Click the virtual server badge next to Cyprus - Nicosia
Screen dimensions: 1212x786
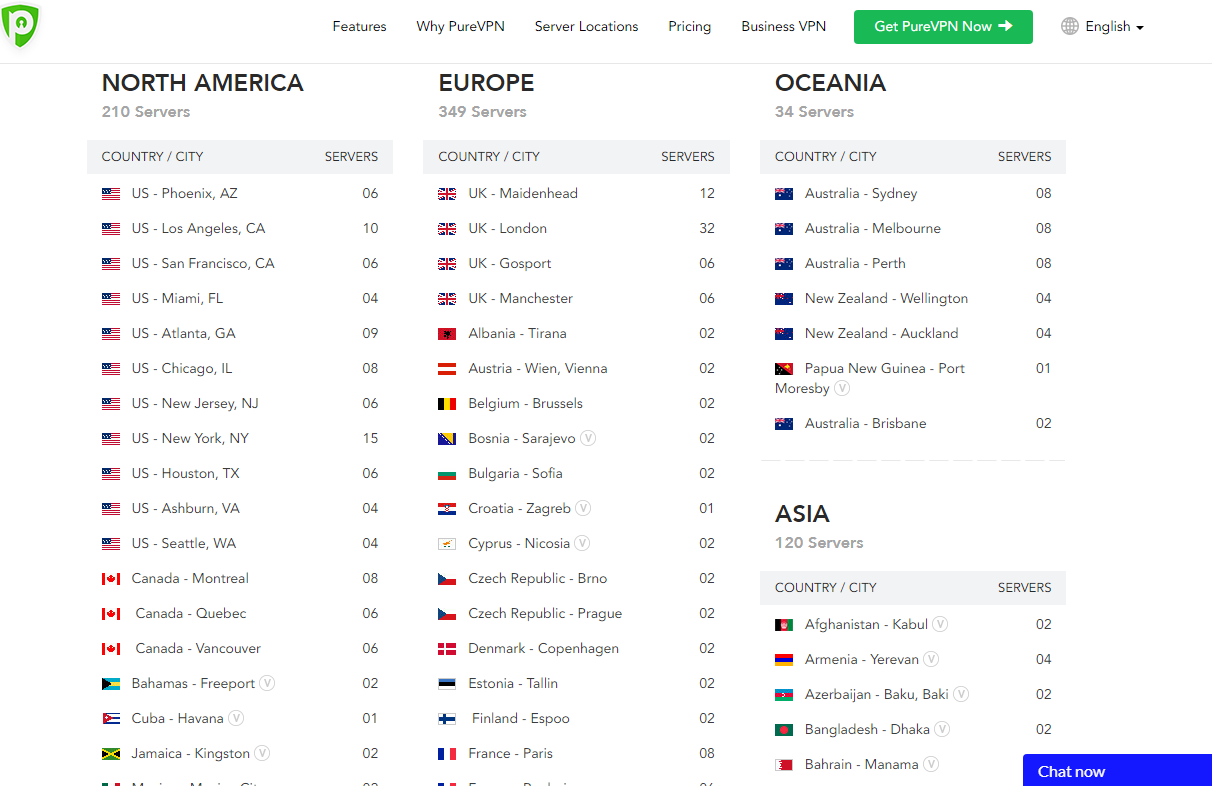pos(582,543)
